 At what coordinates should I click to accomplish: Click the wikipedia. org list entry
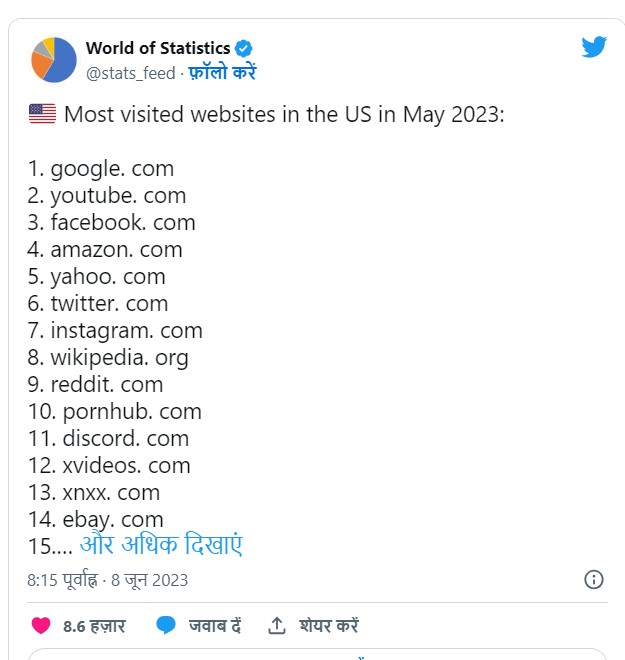(x=108, y=358)
